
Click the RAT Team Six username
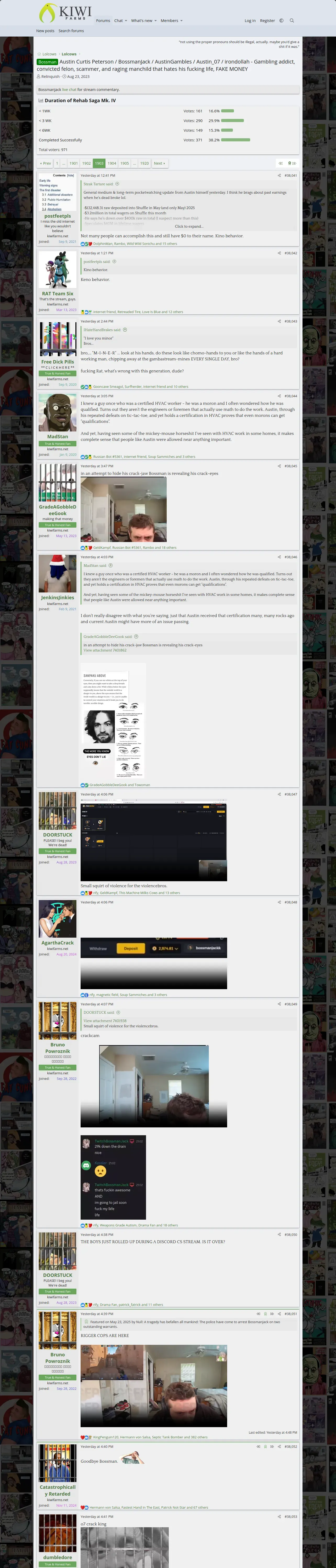[57, 293]
